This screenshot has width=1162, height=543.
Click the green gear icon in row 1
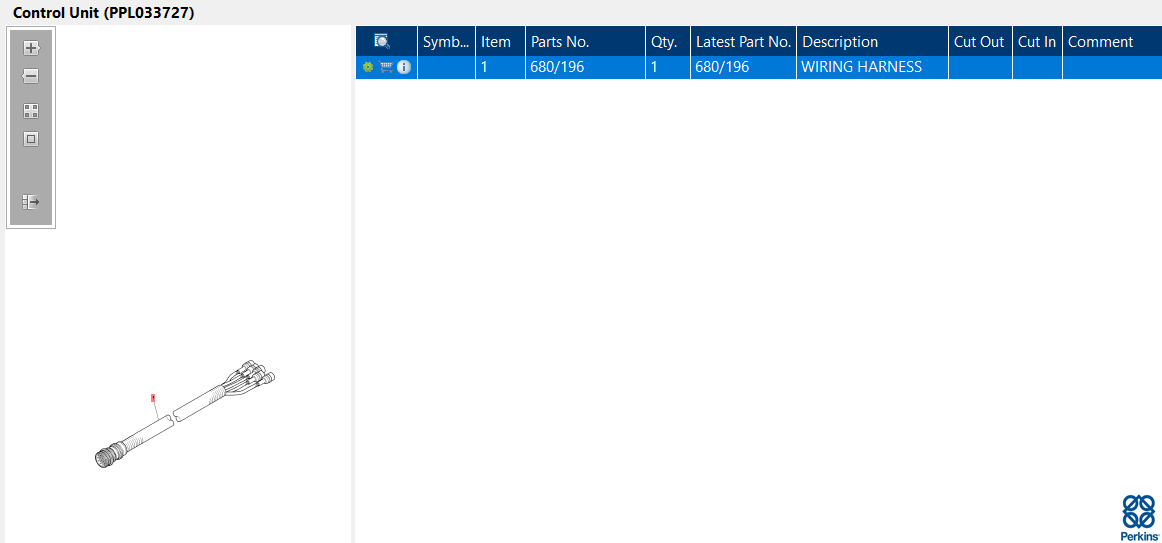(368, 67)
